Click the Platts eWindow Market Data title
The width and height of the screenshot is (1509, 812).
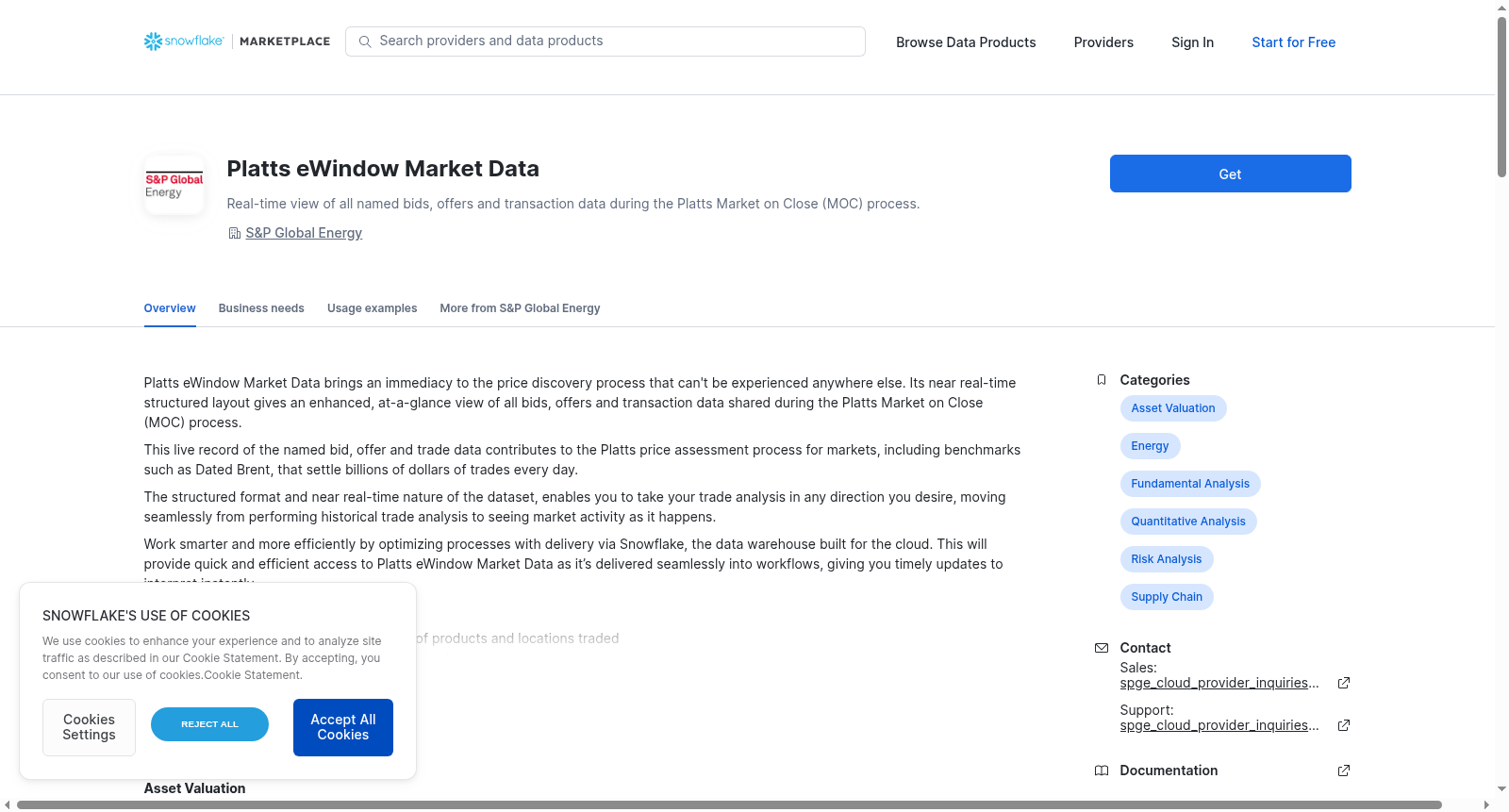coord(383,169)
